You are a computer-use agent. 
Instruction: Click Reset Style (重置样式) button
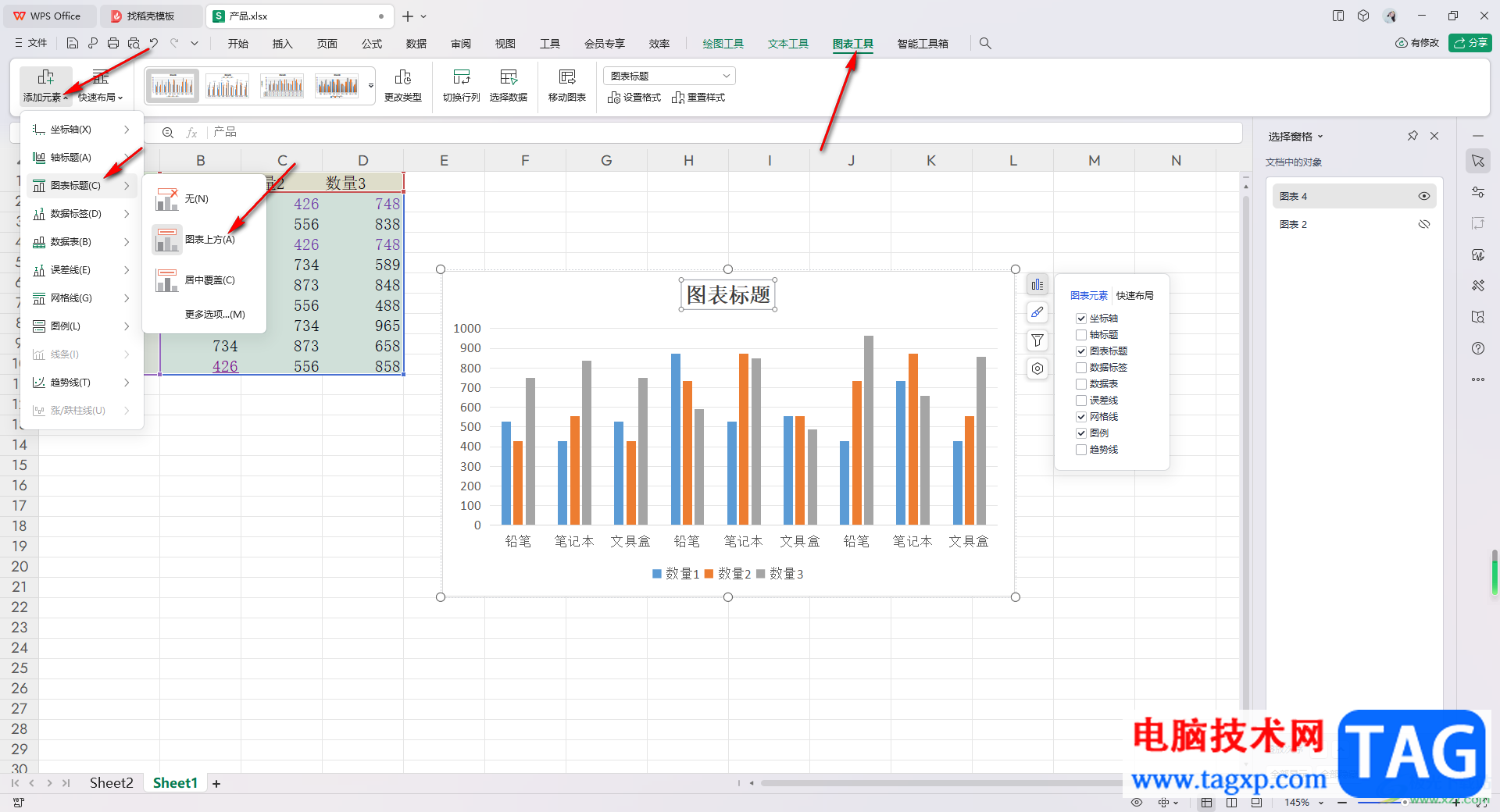click(x=698, y=98)
